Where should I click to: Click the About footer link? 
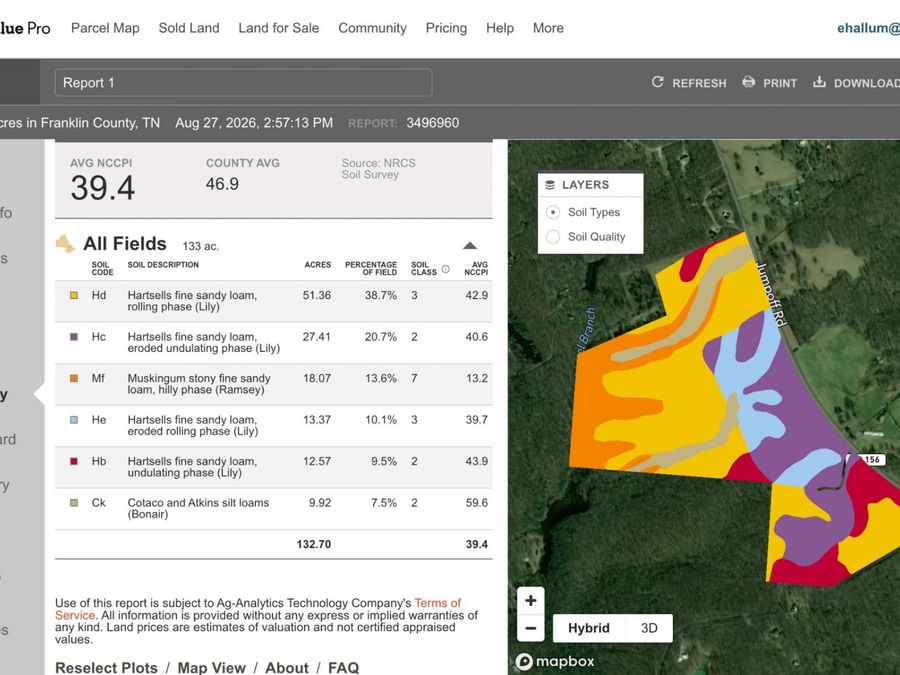click(286, 668)
